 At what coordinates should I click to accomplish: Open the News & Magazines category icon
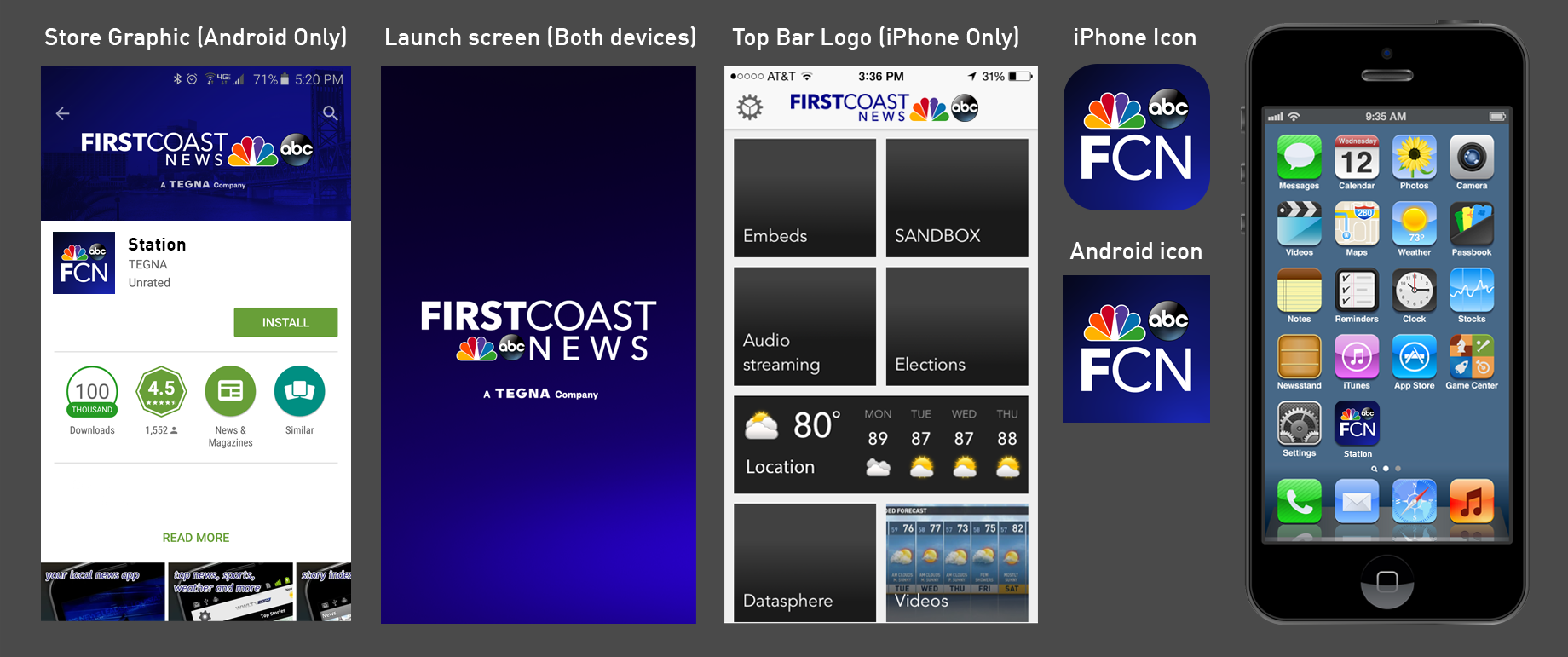[x=230, y=392]
